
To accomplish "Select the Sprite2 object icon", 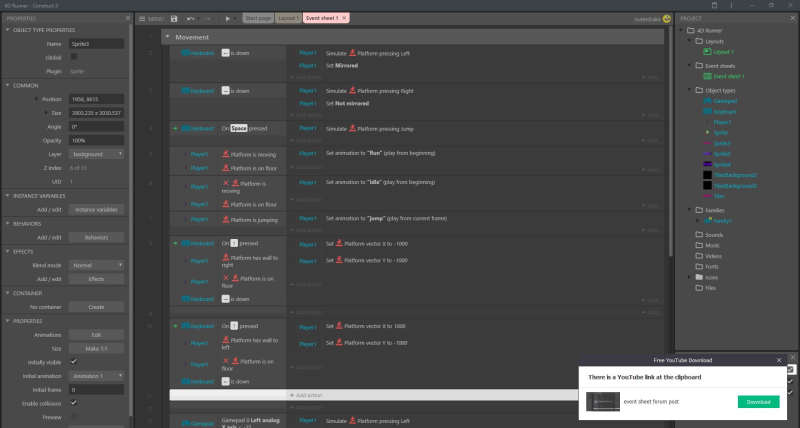I will [x=707, y=143].
